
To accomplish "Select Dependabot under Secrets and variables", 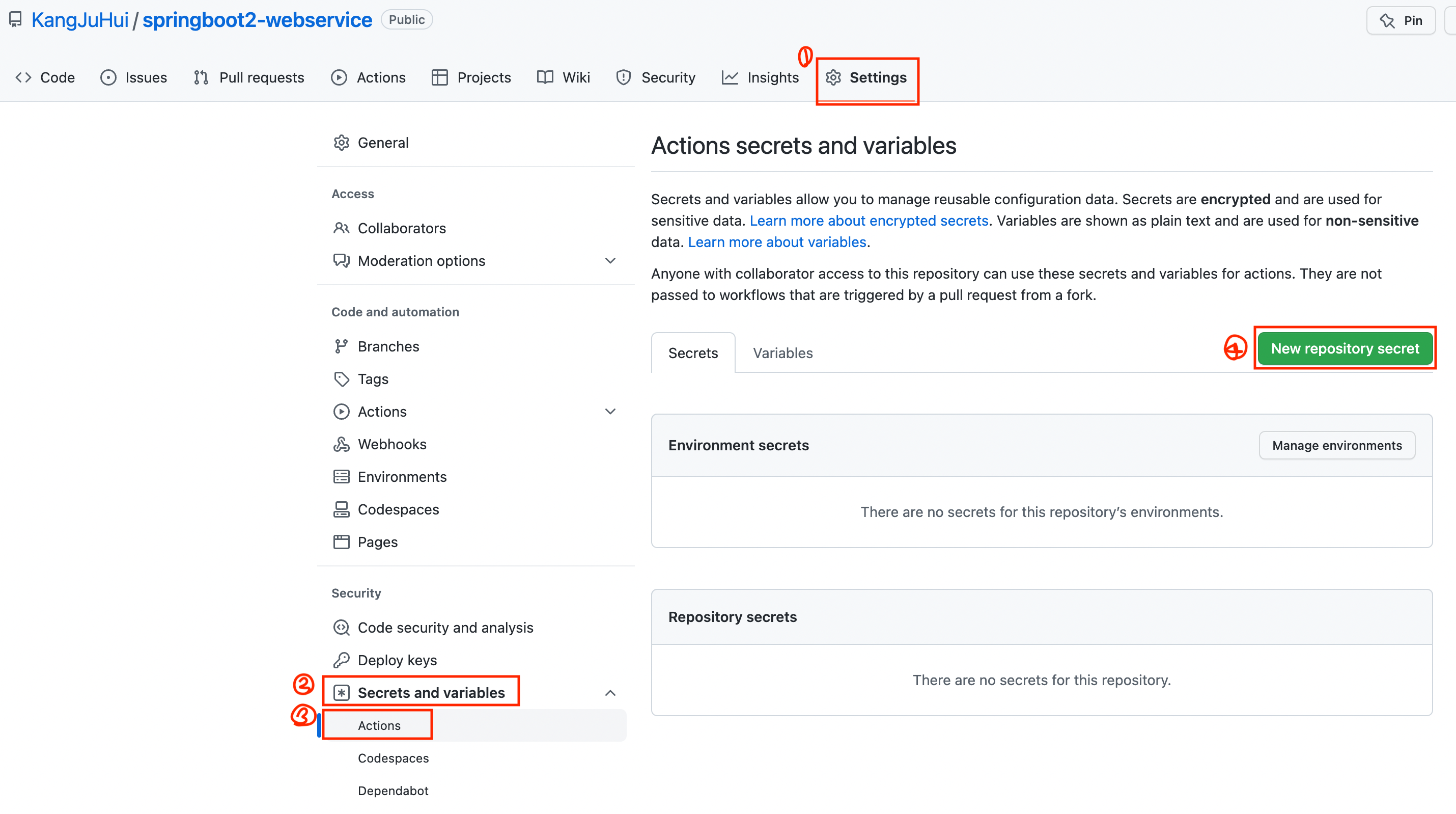I will click(393, 791).
